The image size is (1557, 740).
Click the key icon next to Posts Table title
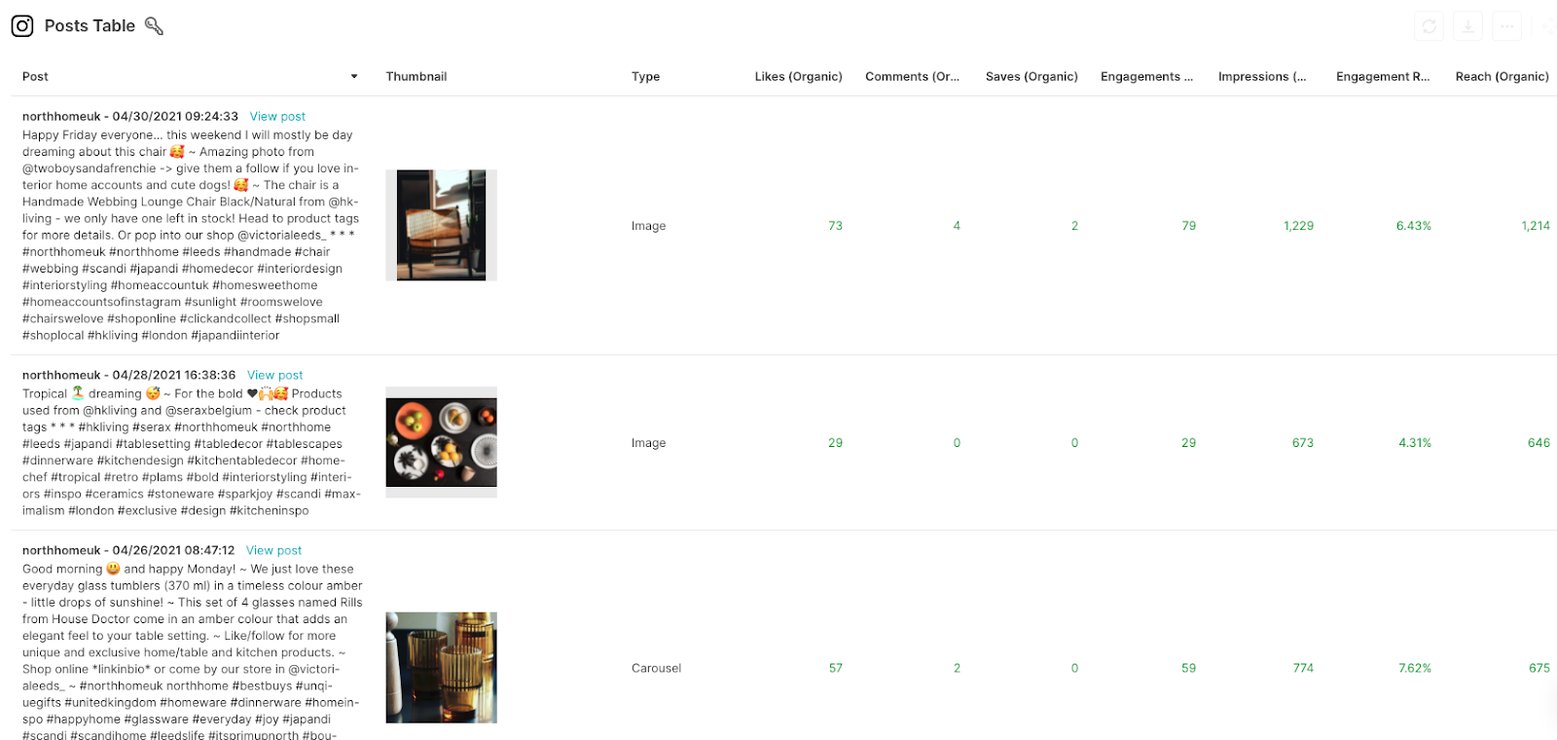[155, 25]
